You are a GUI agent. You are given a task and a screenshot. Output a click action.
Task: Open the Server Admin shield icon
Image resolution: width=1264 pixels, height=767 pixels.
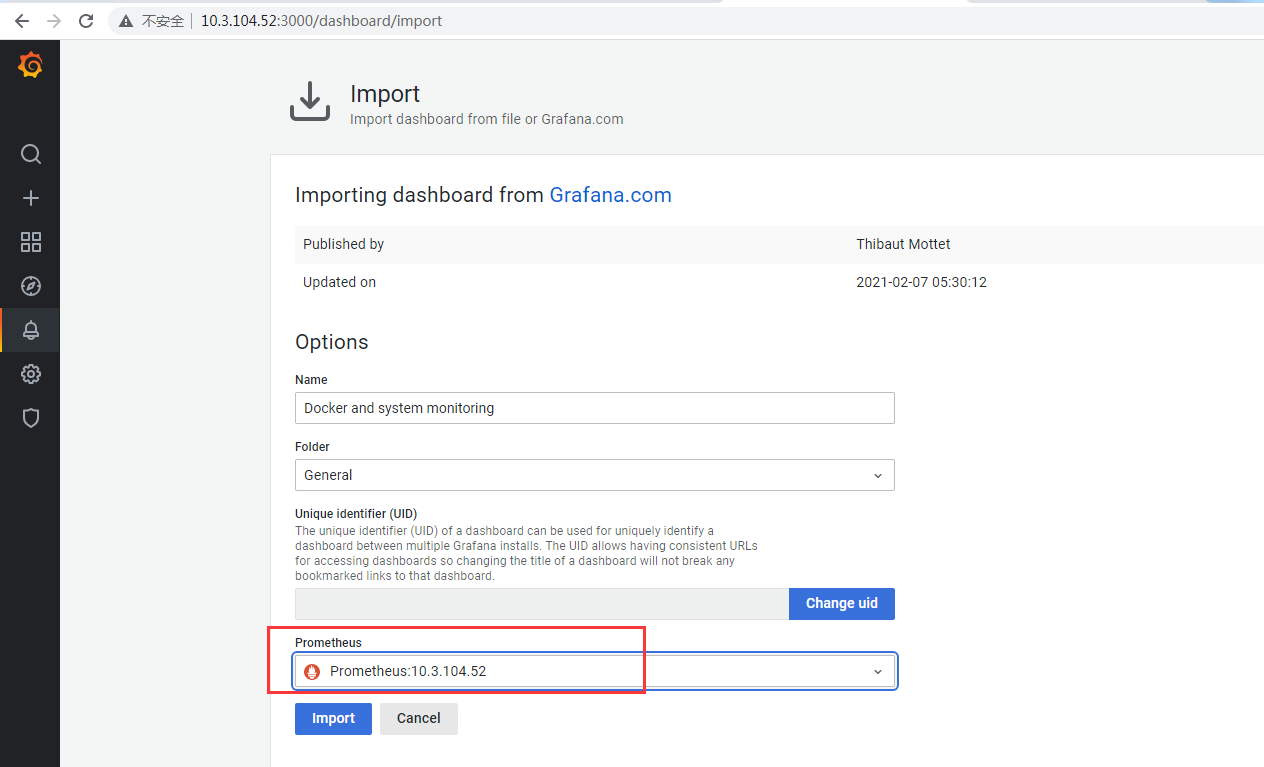(x=31, y=418)
